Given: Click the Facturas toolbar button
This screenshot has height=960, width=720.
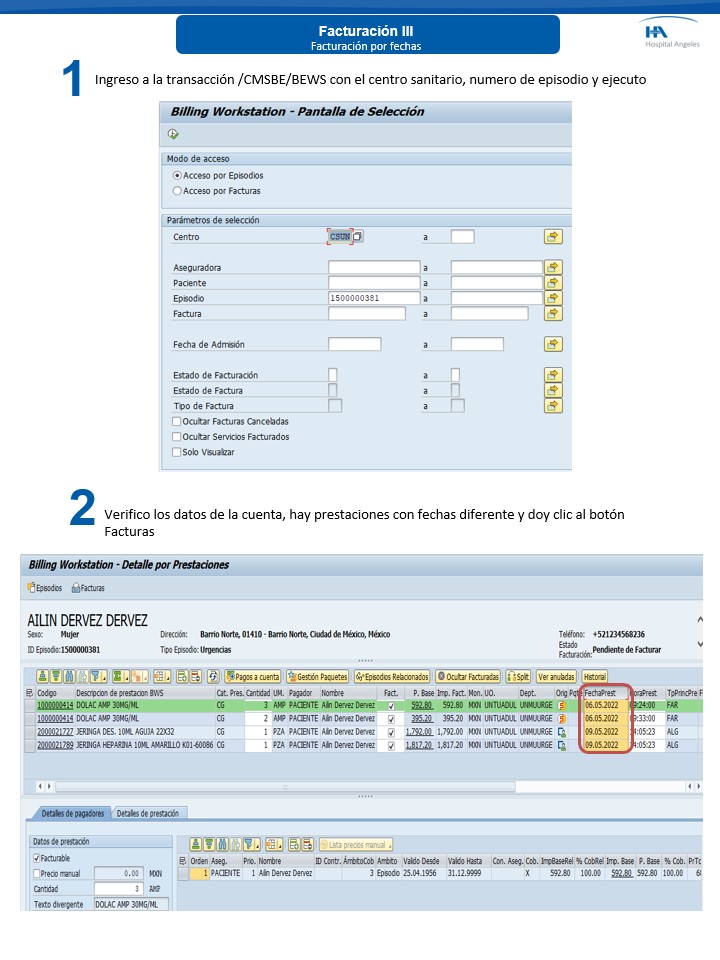Looking at the screenshot, I should [88, 588].
